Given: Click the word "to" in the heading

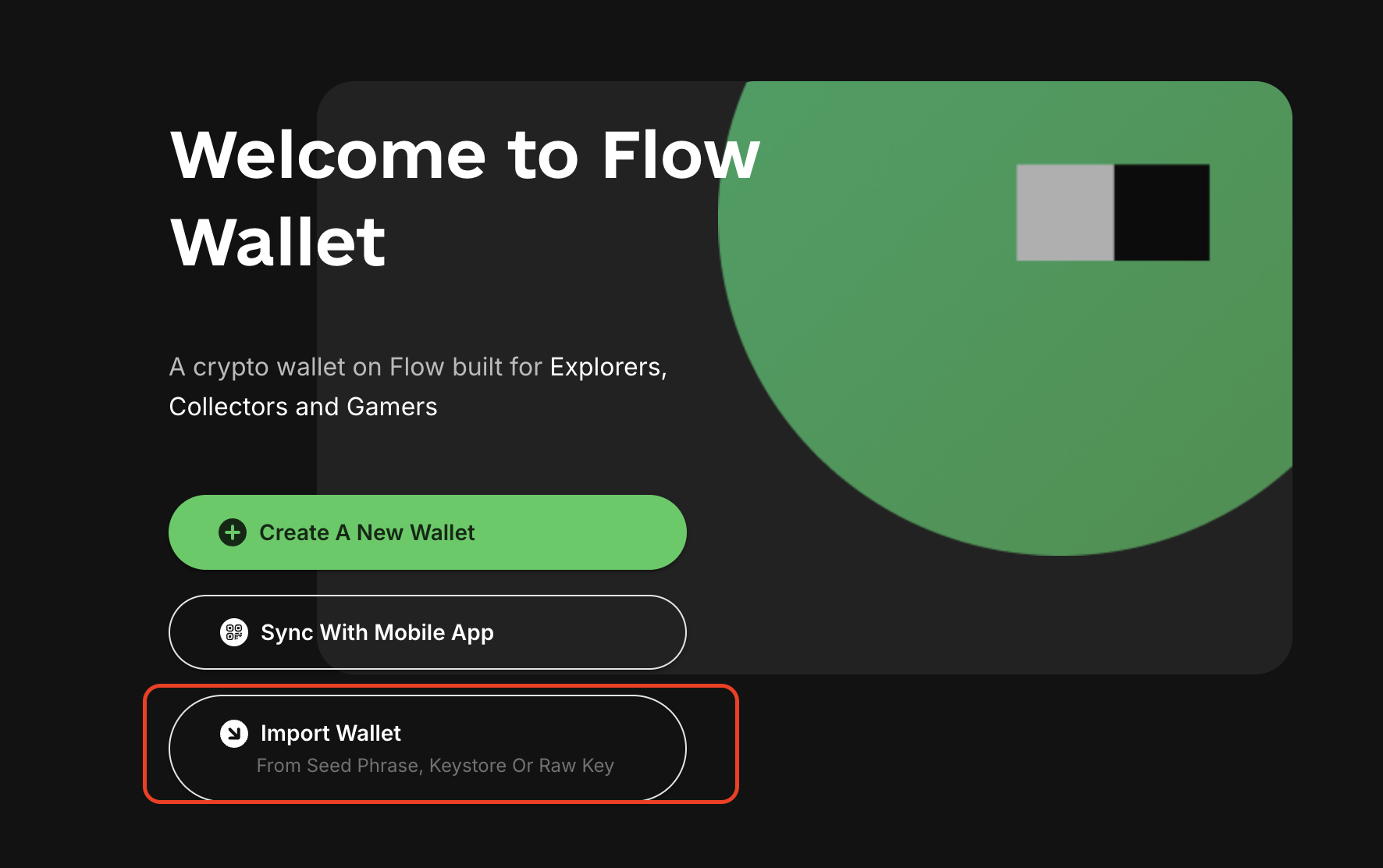Looking at the screenshot, I should [543, 155].
